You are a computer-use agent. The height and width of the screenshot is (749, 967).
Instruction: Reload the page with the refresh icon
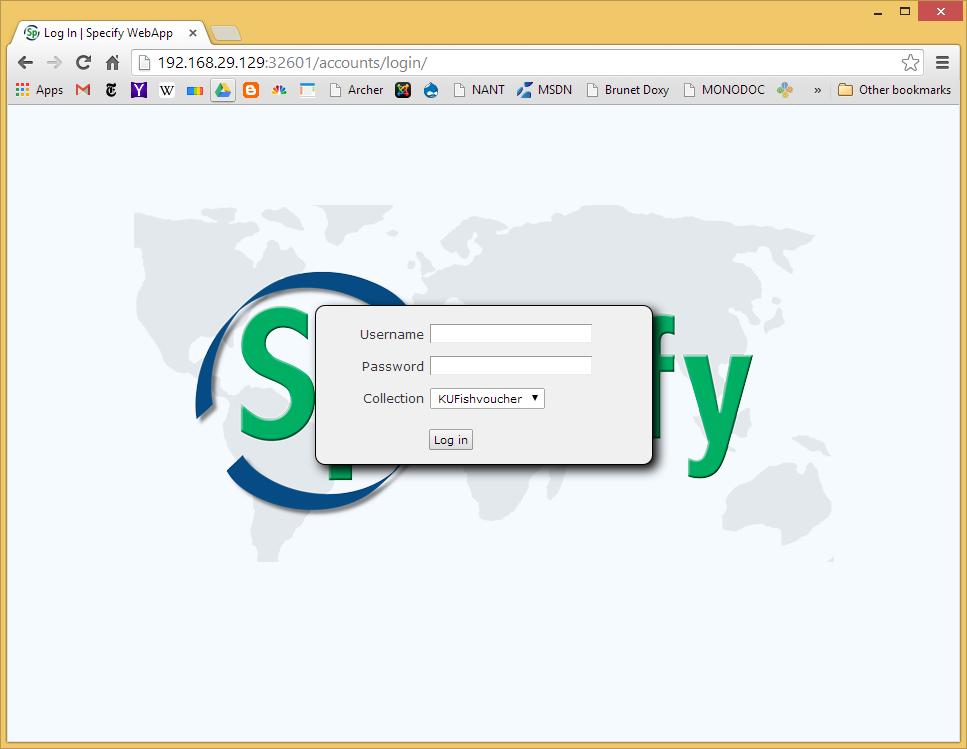point(83,62)
